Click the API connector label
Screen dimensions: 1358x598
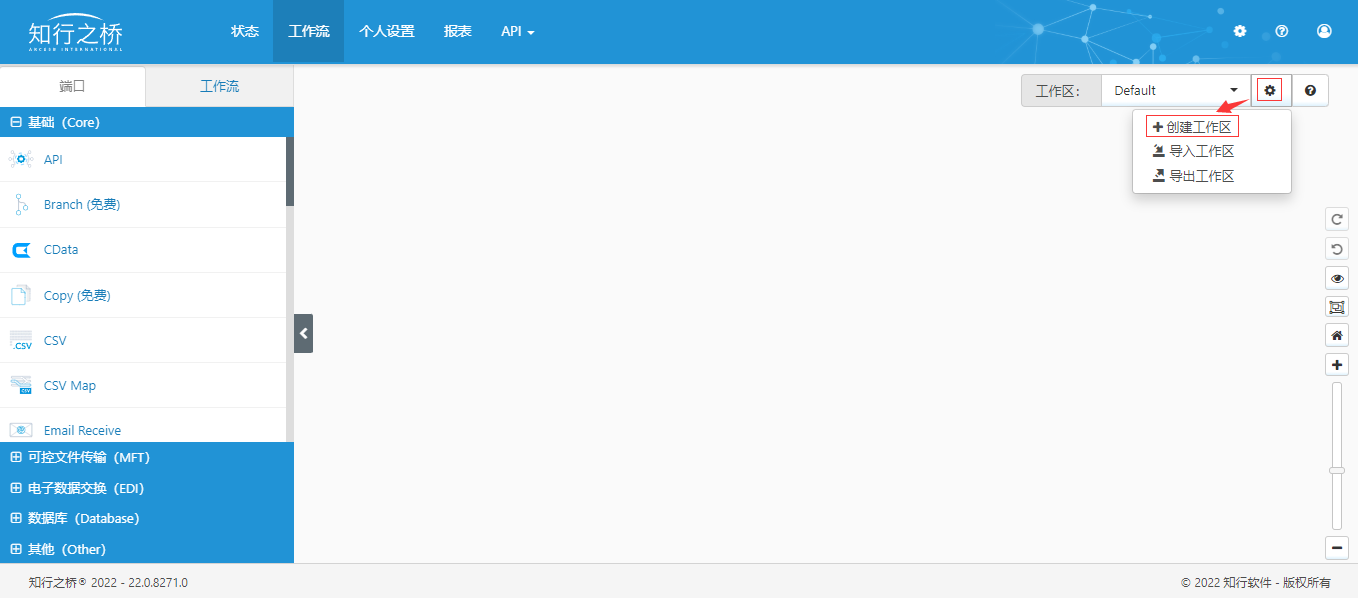tap(53, 160)
